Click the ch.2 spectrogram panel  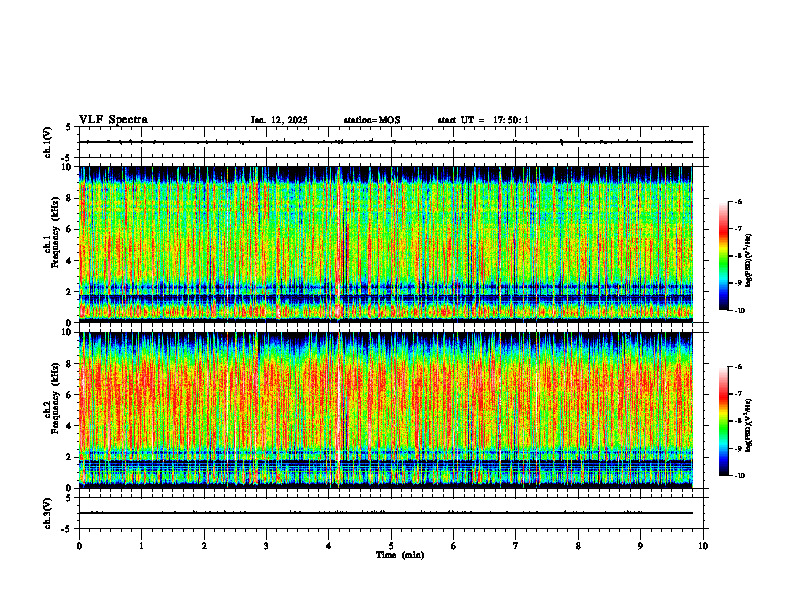(391, 410)
